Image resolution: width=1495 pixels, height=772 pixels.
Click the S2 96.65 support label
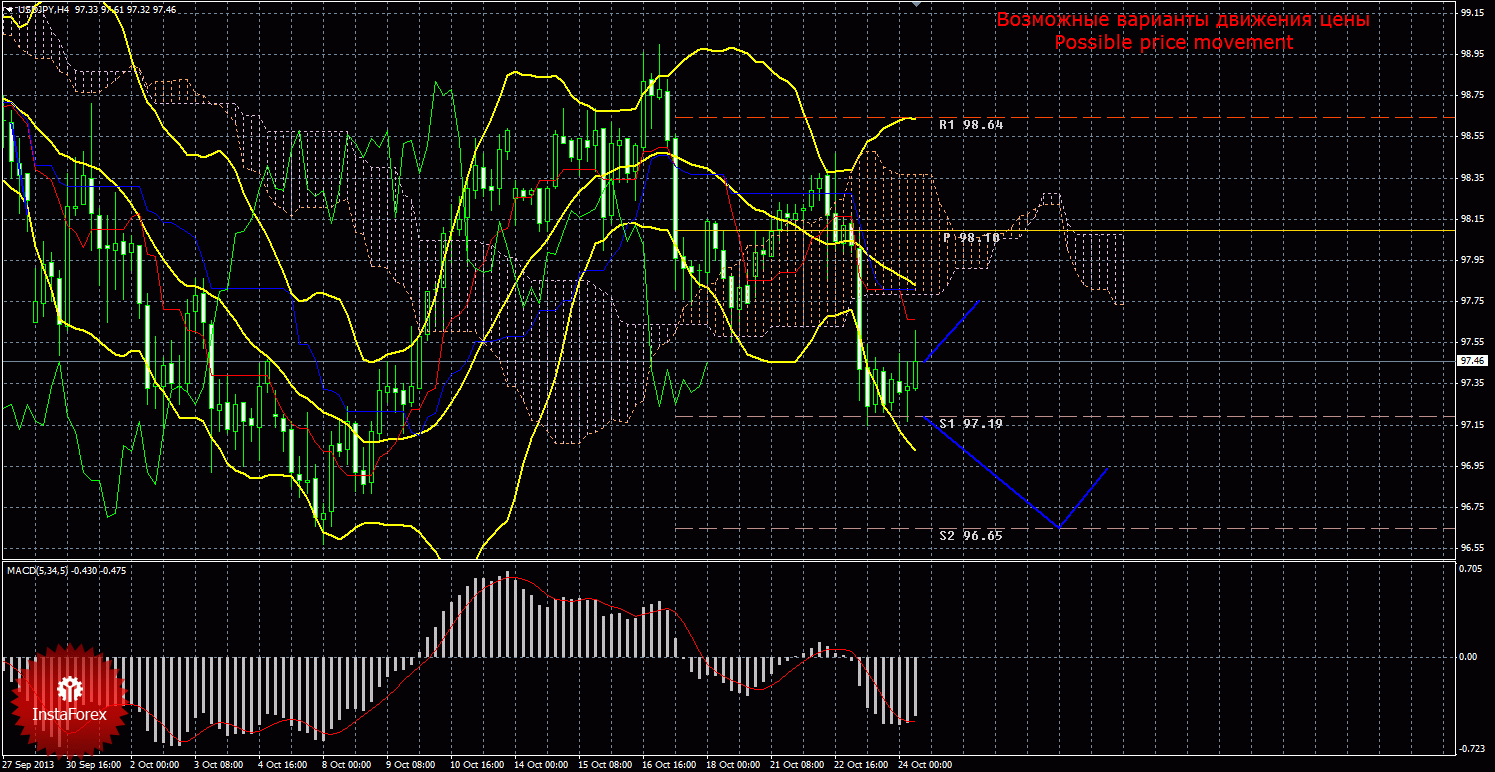click(x=970, y=536)
